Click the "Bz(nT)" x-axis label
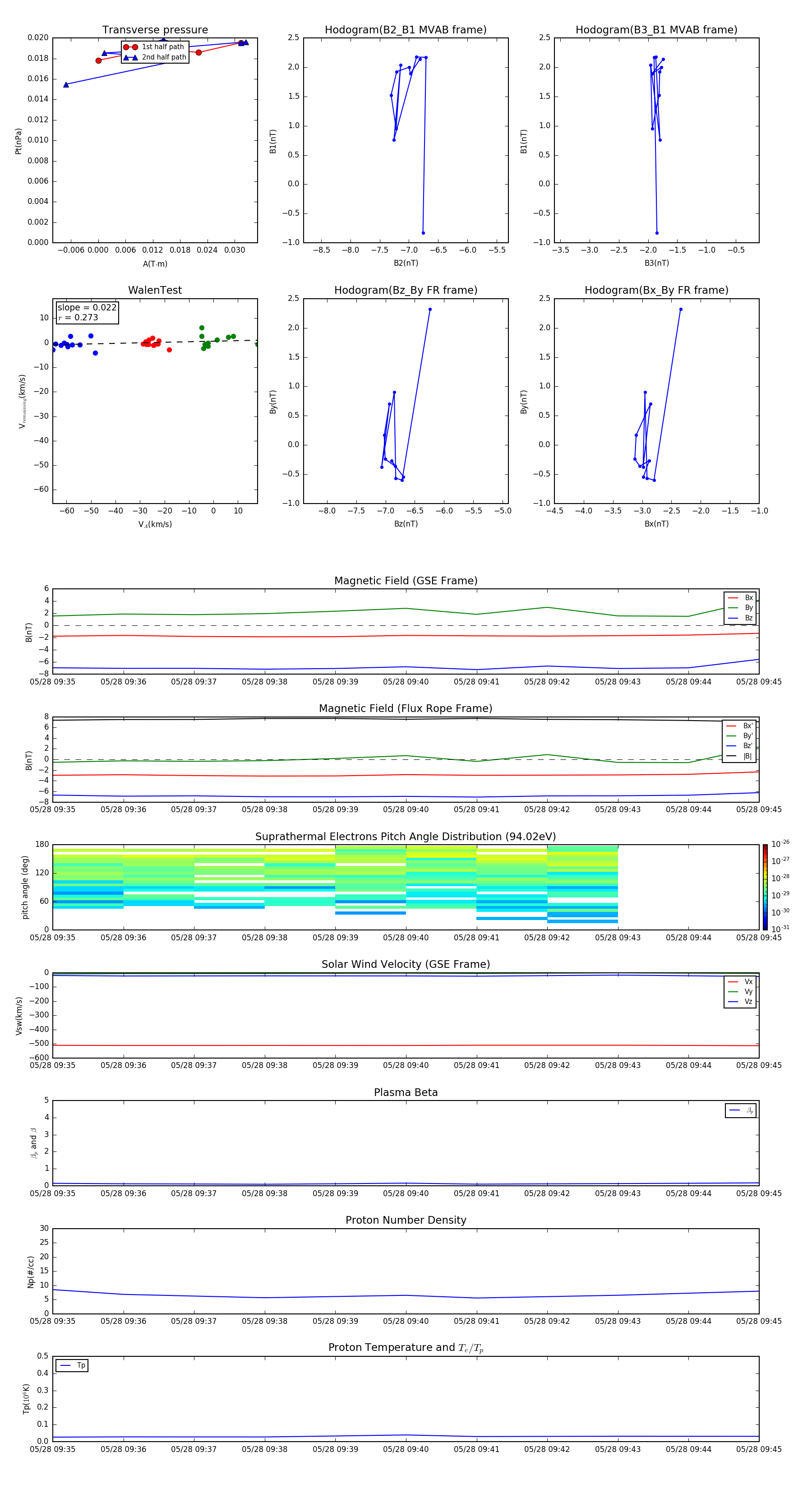Image resolution: width=812 pixels, height=1489 pixels. pos(406,524)
